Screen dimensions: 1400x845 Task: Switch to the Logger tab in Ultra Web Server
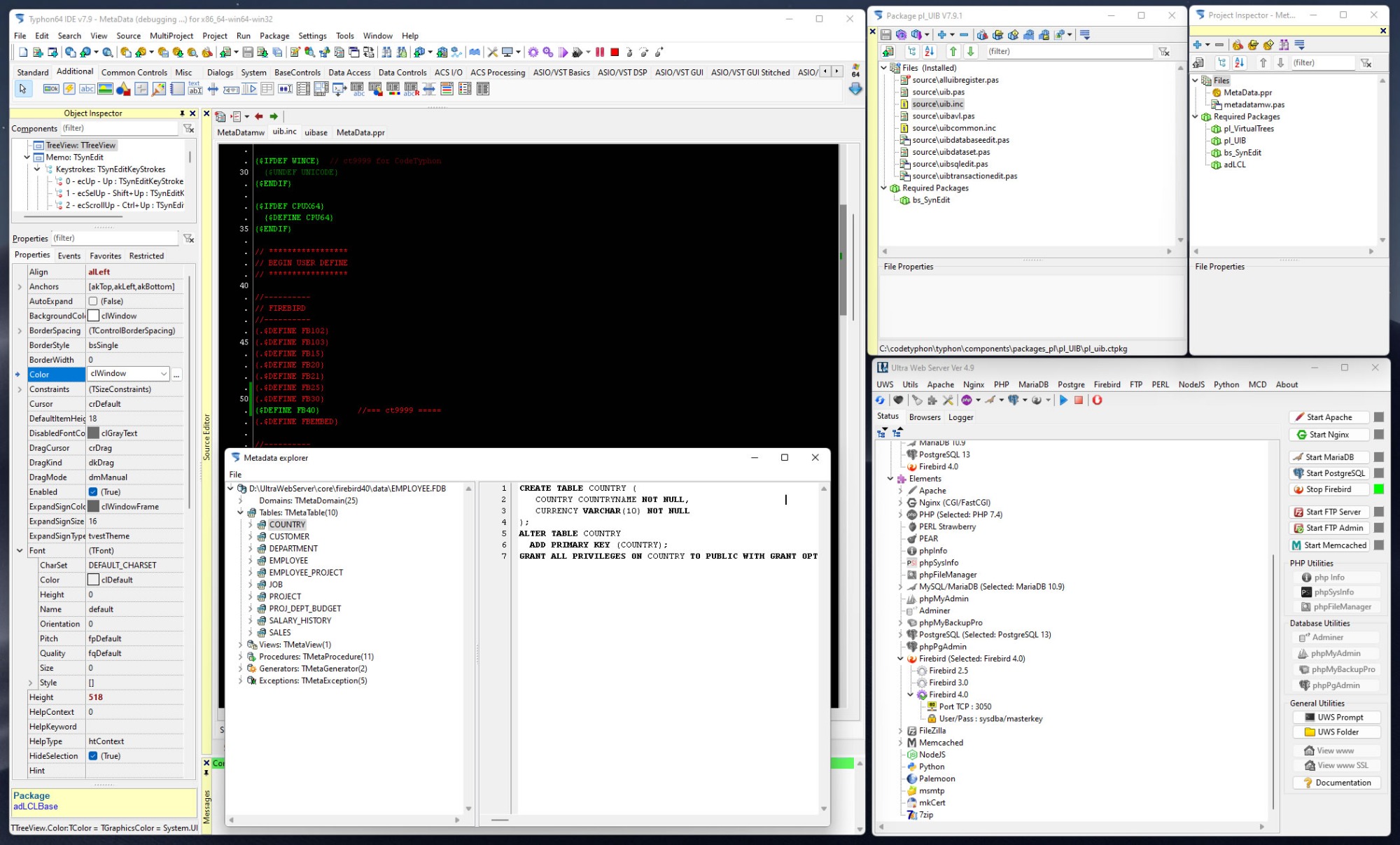point(960,417)
